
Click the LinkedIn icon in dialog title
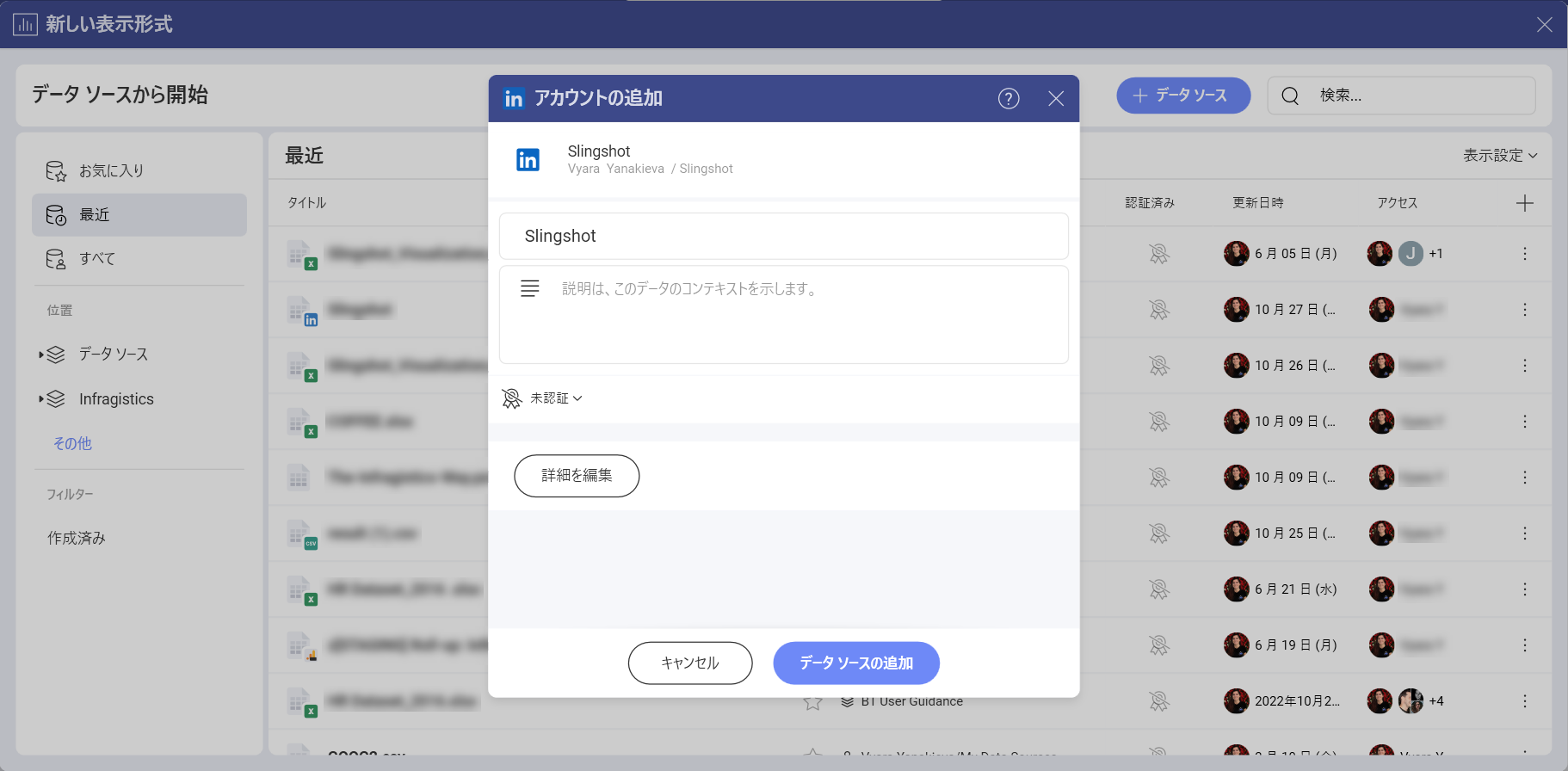(514, 99)
